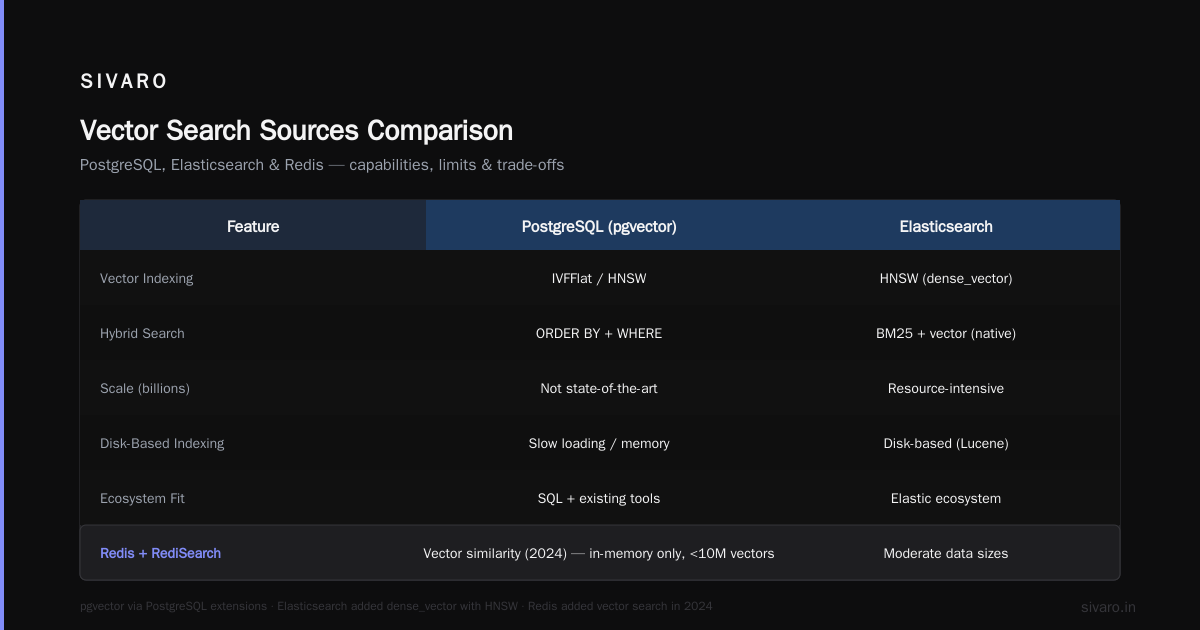This screenshot has height=630, width=1200.
Task: Click the SIVARO brand name
Action: tap(124, 82)
